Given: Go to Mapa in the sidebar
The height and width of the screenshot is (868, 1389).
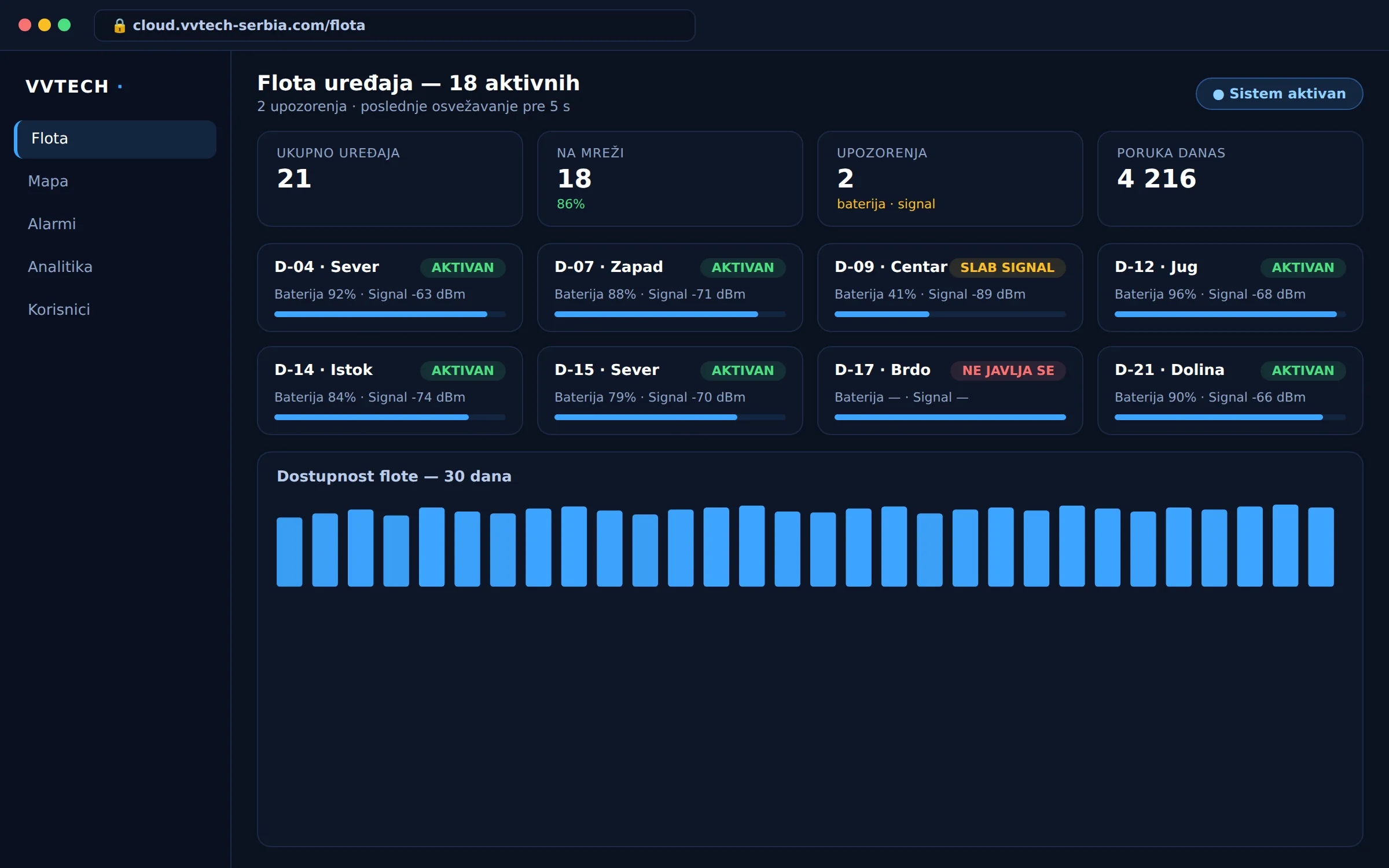Looking at the screenshot, I should [115, 181].
